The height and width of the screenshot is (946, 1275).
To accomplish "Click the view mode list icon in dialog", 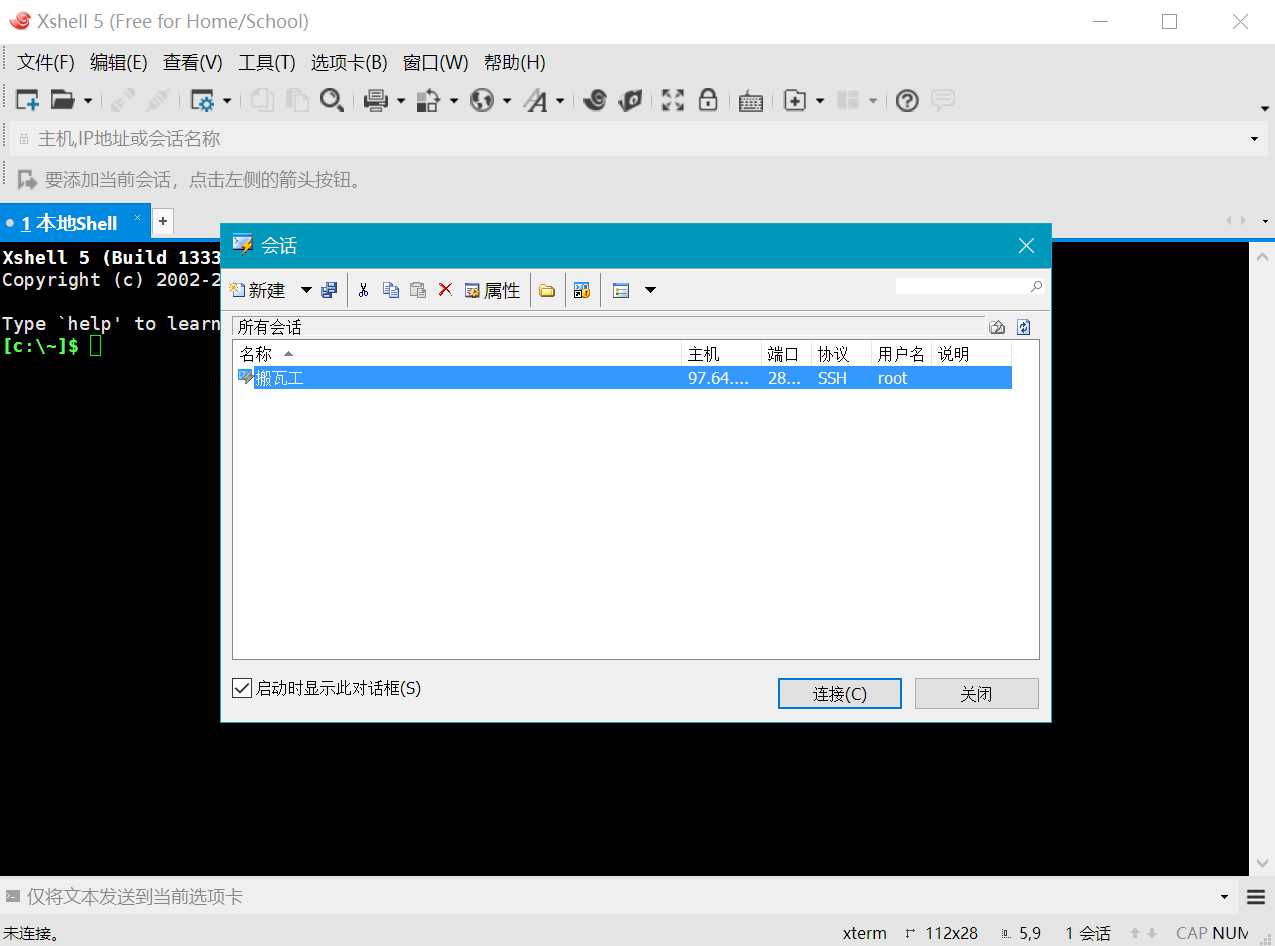I will [x=621, y=291].
